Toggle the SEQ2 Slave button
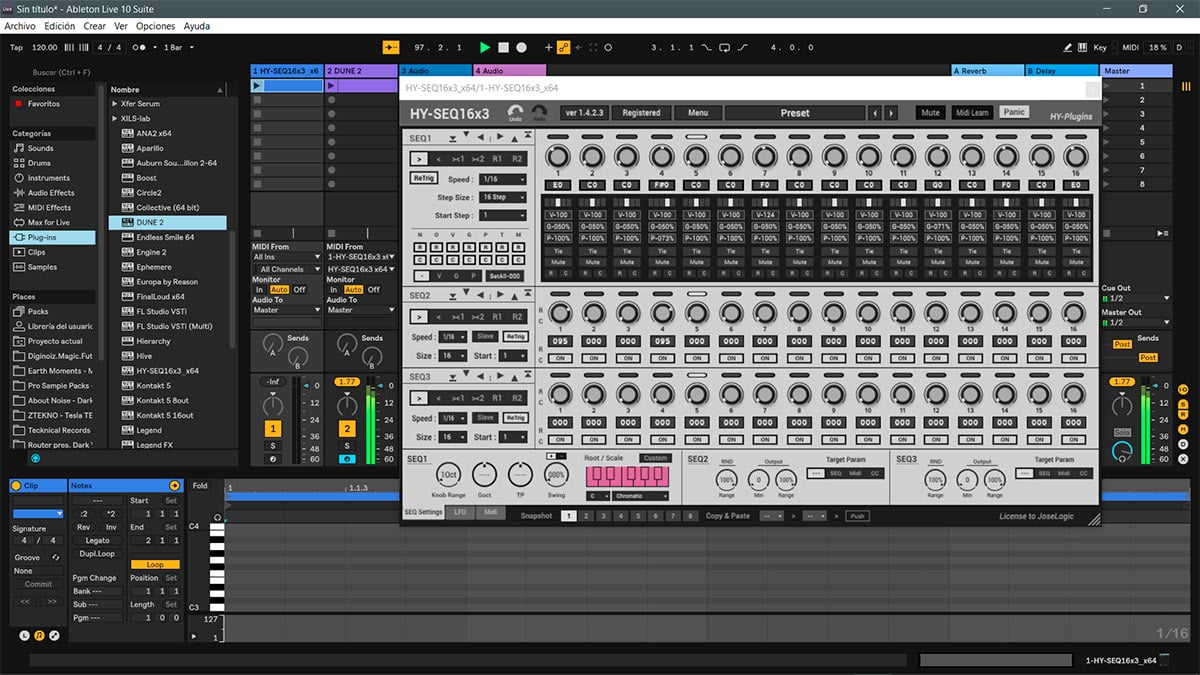The height and width of the screenshot is (675, 1200). click(x=485, y=337)
